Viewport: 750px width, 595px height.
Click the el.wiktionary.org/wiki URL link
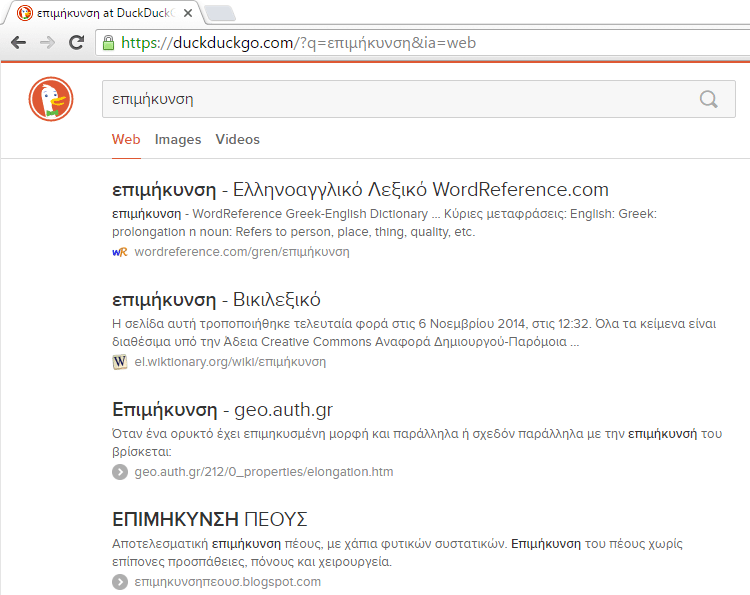coord(230,362)
